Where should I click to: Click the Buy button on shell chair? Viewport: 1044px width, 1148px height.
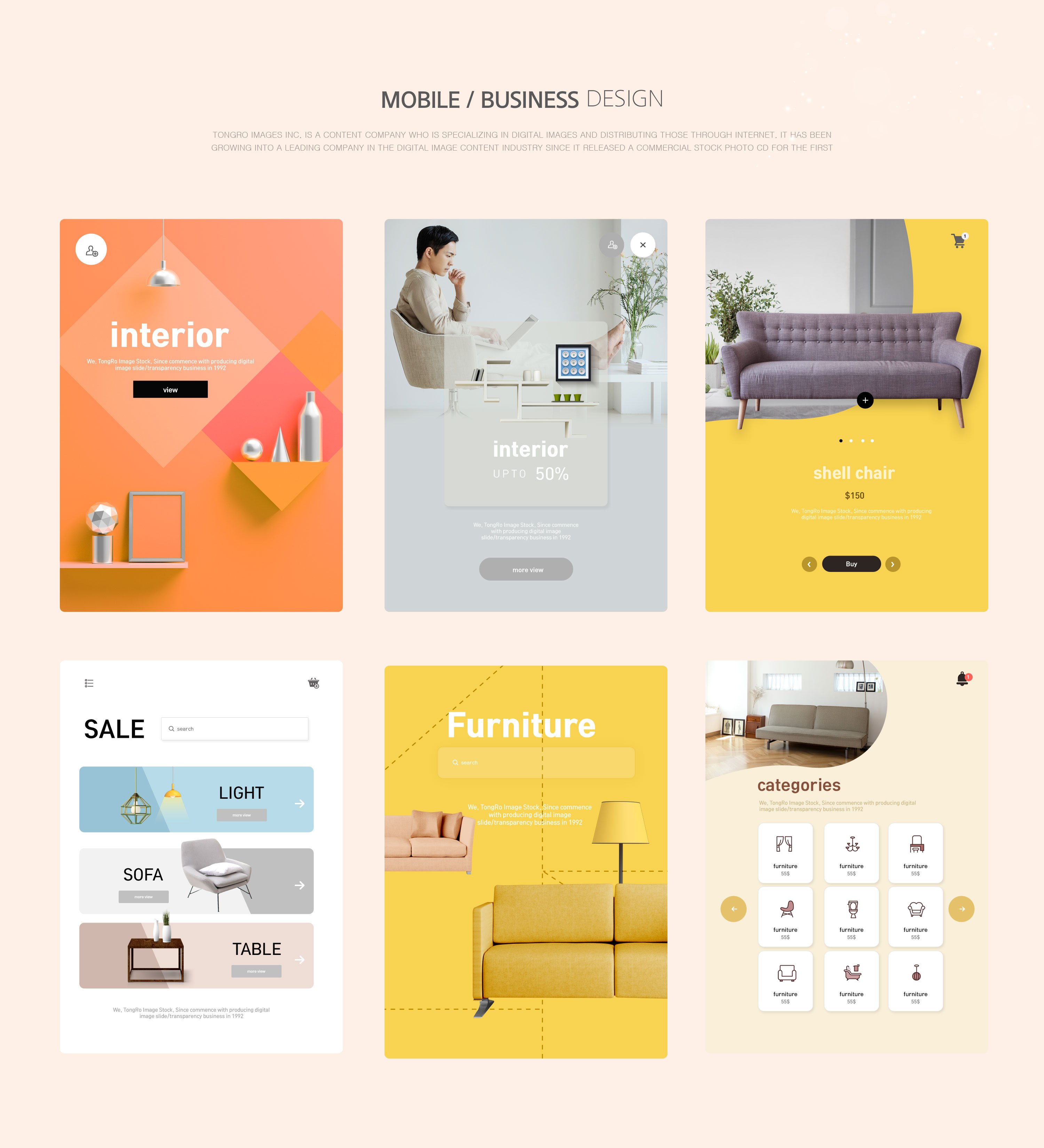(x=851, y=563)
